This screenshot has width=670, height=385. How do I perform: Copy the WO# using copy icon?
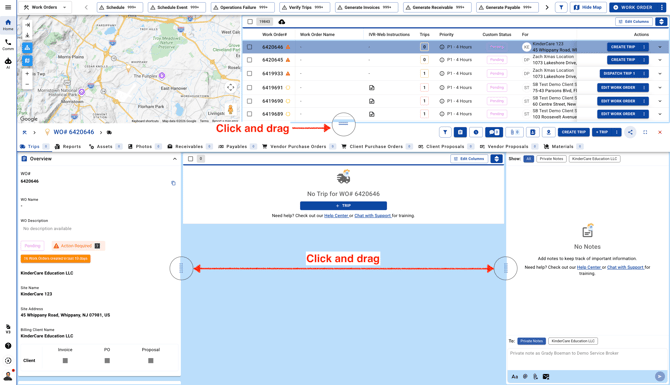[173, 183]
